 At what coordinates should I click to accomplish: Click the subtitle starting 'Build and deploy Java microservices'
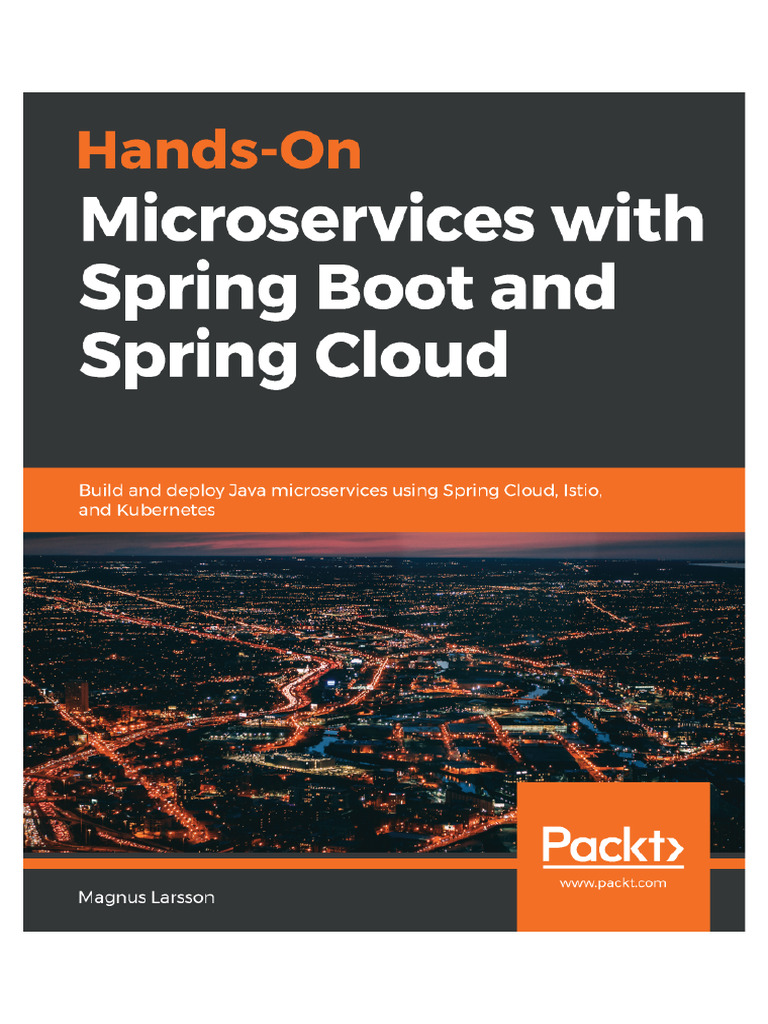click(x=340, y=500)
